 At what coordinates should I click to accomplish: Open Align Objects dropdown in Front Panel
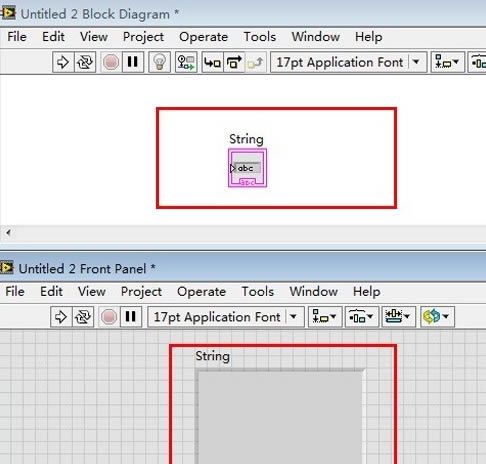click(x=325, y=317)
